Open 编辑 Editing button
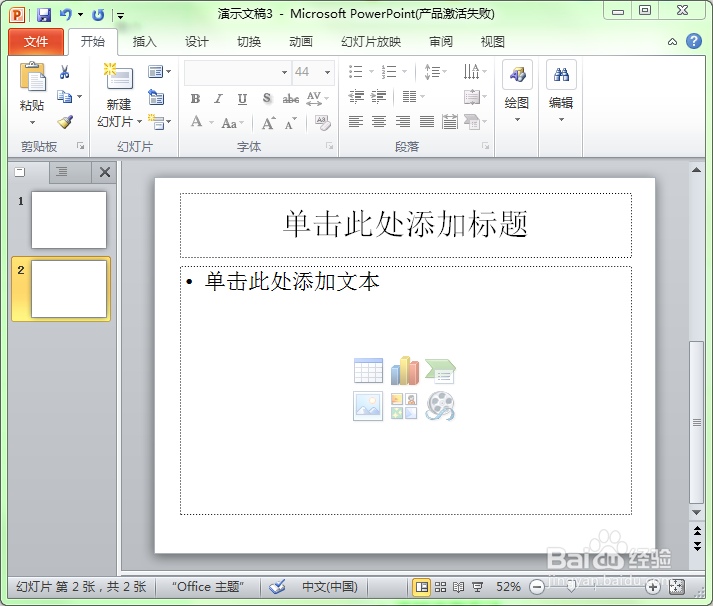Image resolution: width=713 pixels, height=606 pixels. 561,92
